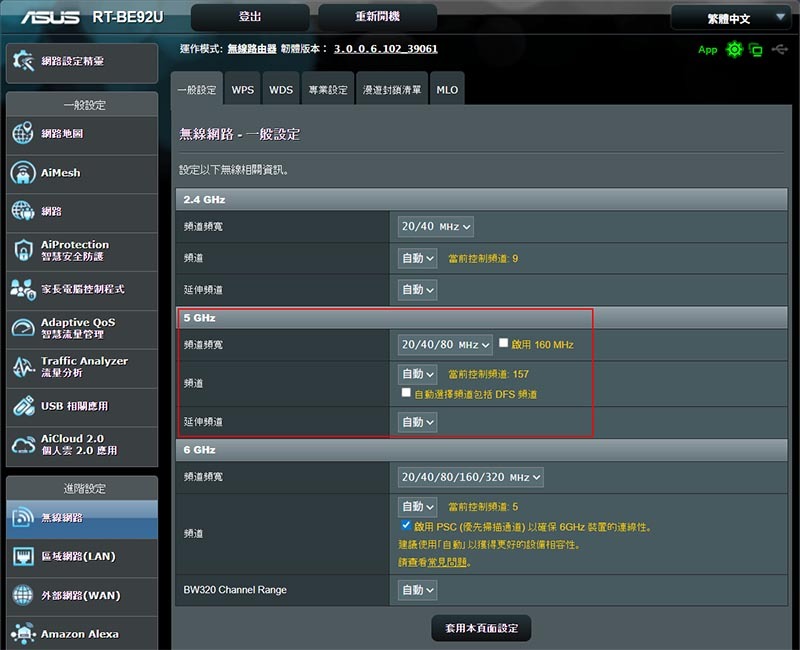Open Adaptive QoS speedometer icon
The image size is (800, 650).
23,328
